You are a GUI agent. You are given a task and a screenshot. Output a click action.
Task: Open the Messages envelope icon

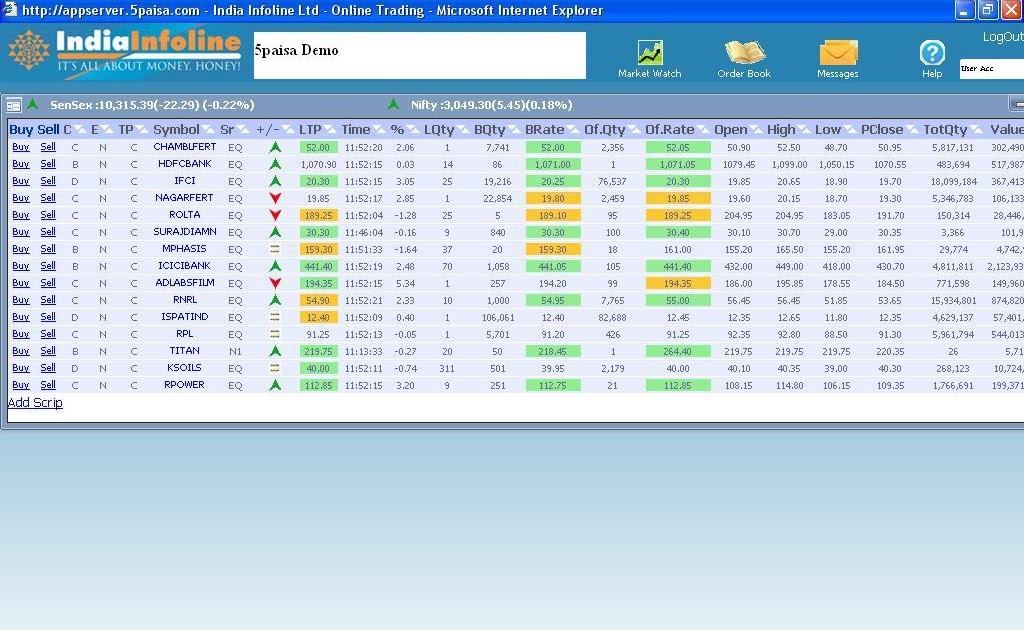click(x=838, y=53)
